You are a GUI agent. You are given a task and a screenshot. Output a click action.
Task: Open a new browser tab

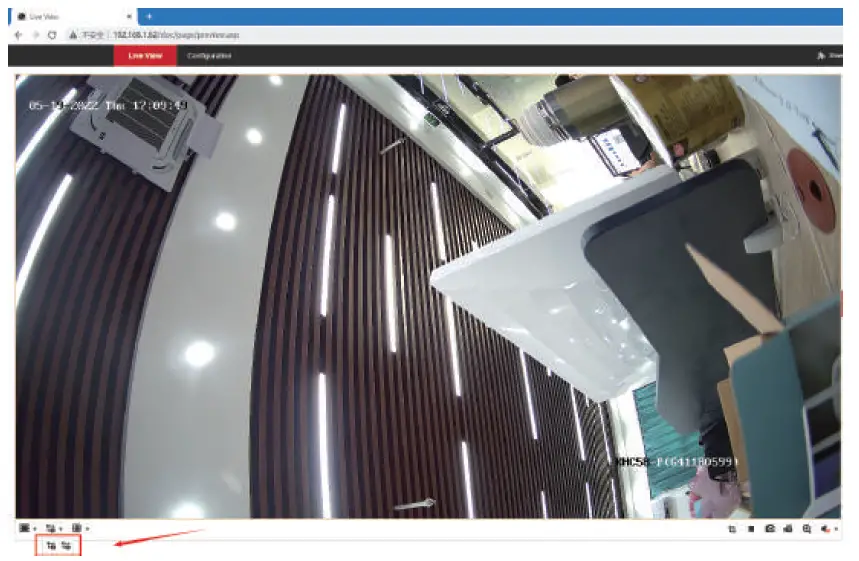tap(149, 16)
